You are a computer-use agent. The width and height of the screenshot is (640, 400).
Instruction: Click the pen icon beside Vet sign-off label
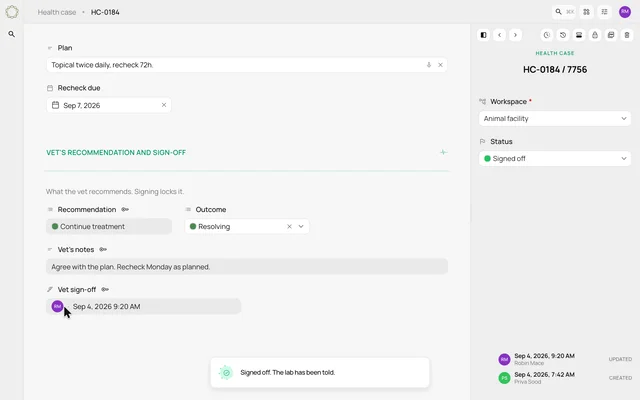[x=50, y=289]
